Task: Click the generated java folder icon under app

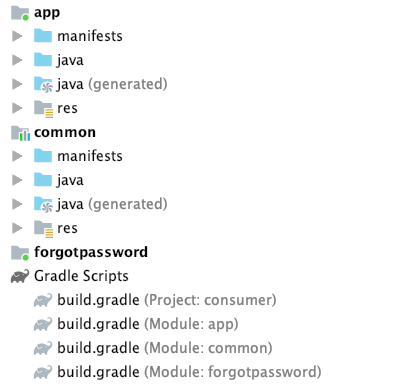Action: pyautogui.click(x=43, y=84)
